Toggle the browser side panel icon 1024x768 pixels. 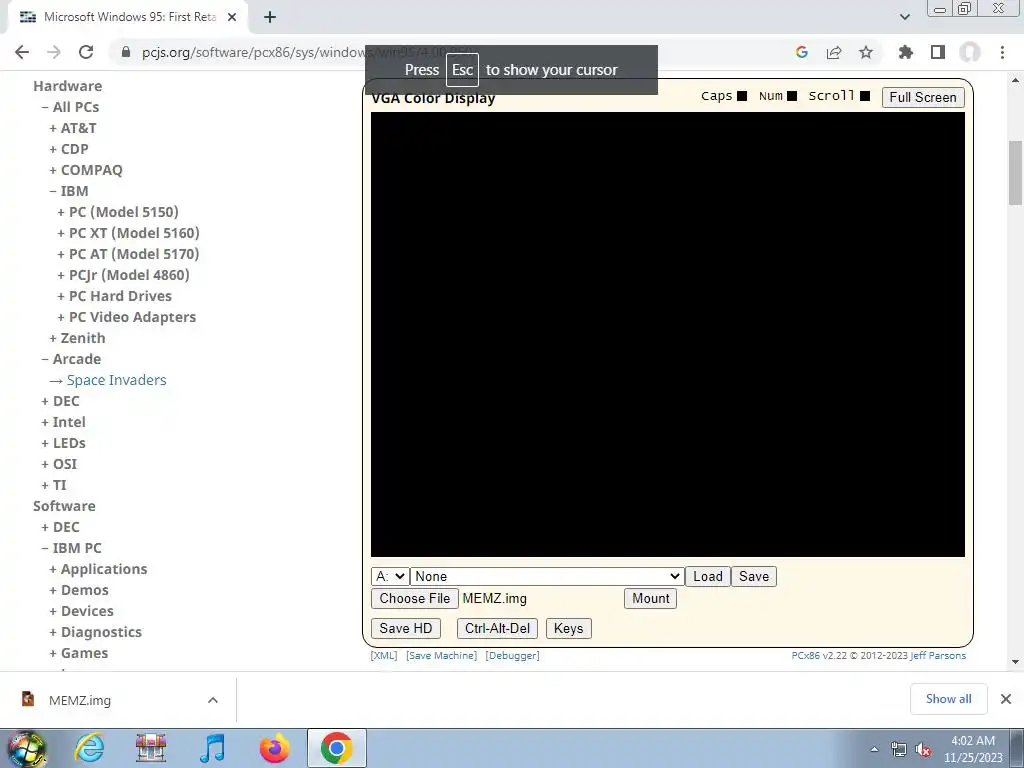(x=938, y=52)
